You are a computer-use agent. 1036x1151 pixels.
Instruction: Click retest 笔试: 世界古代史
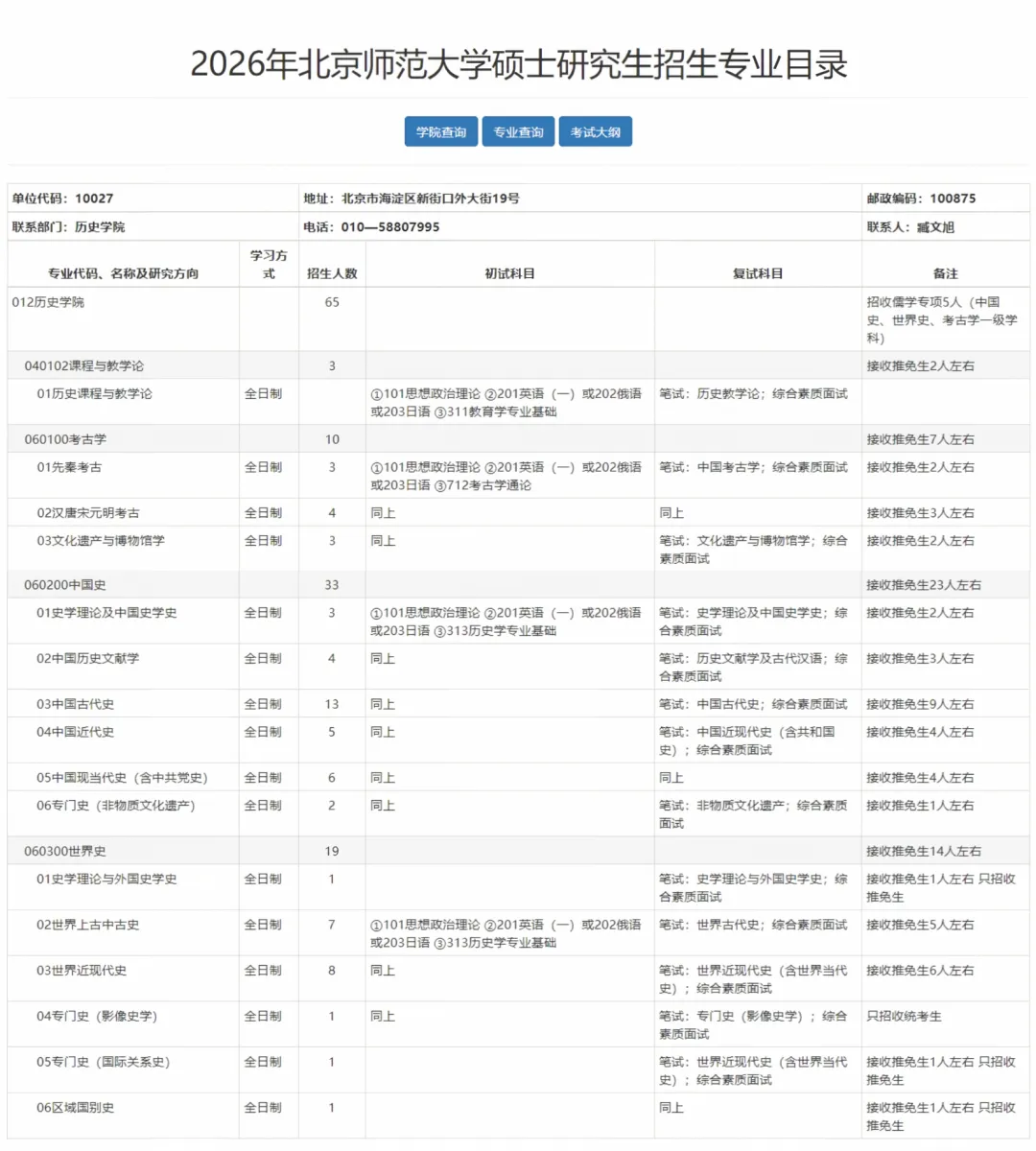coord(753,925)
